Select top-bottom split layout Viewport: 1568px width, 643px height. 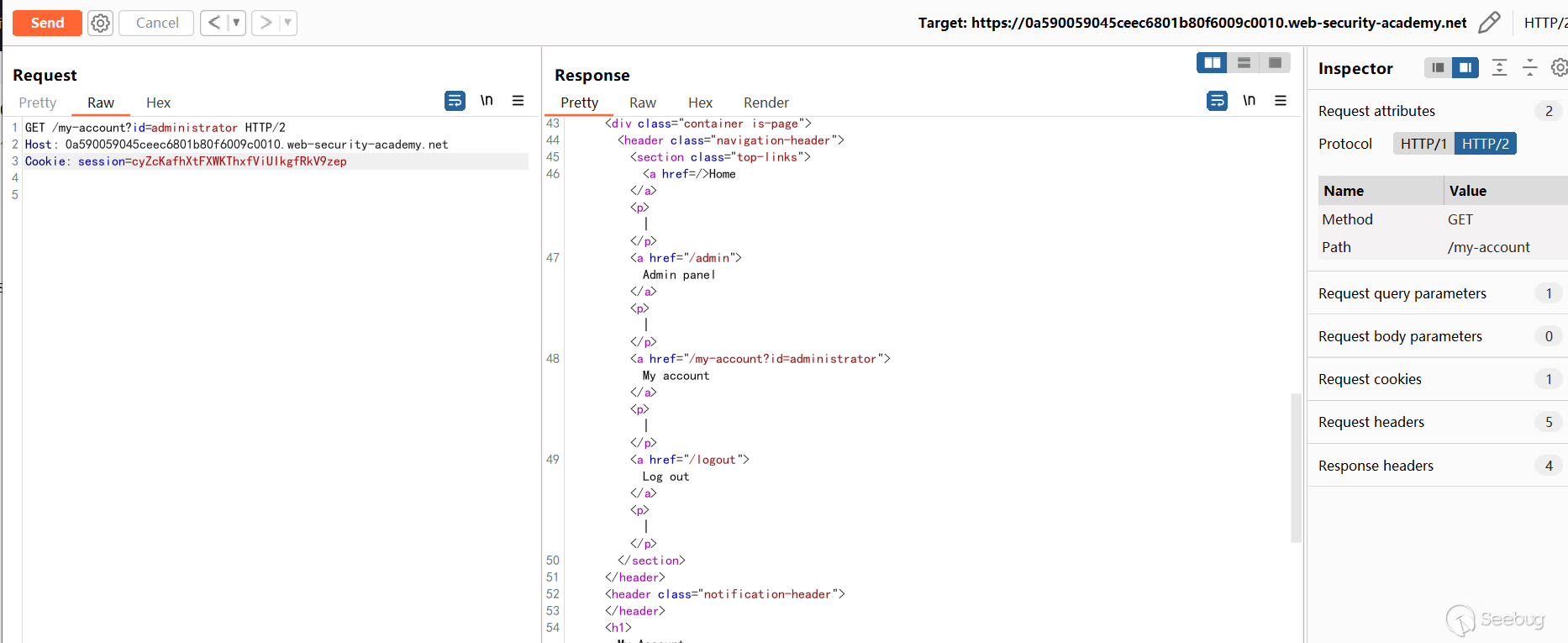tap(1244, 63)
